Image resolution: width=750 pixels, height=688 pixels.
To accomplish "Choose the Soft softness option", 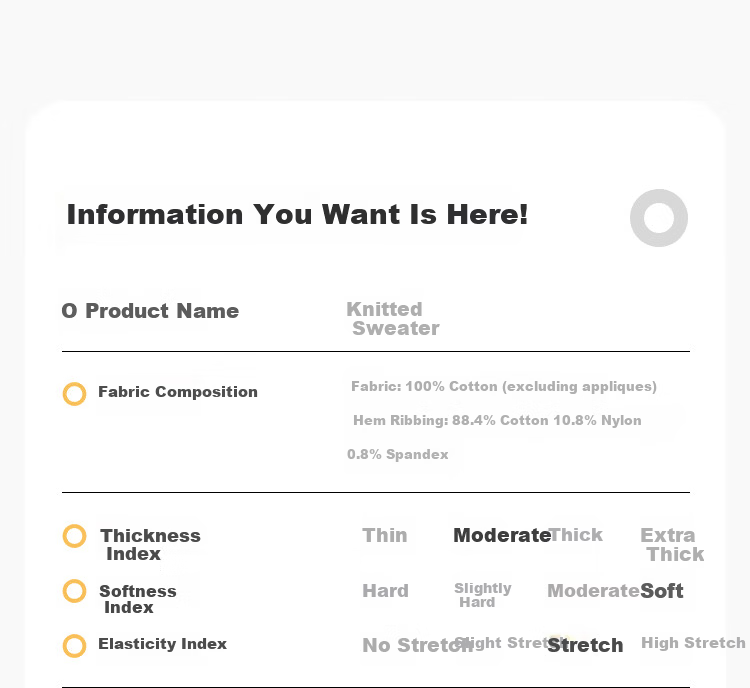I will [662, 591].
